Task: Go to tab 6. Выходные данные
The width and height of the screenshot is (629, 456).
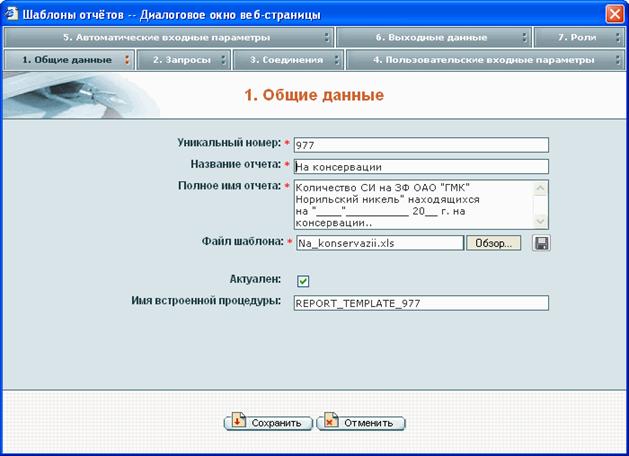Action: 434,37
